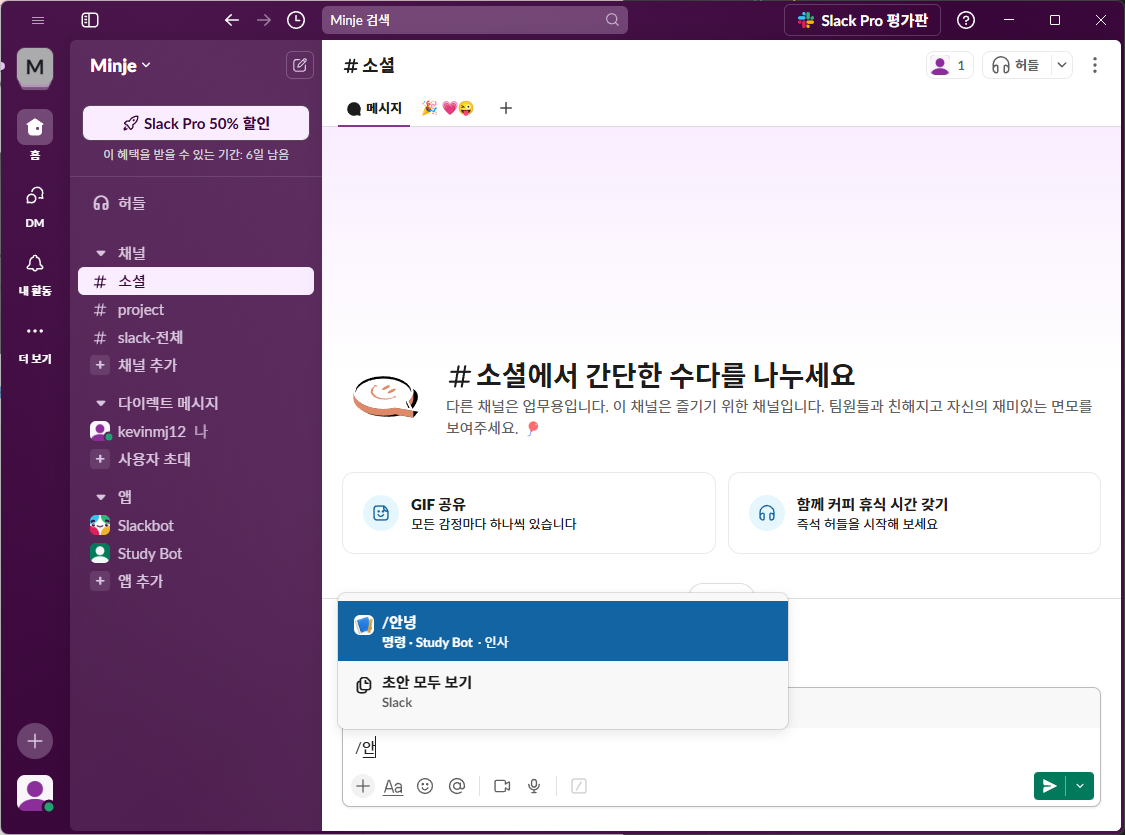Open the hamburger menu in the title bar

coord(38,20)
